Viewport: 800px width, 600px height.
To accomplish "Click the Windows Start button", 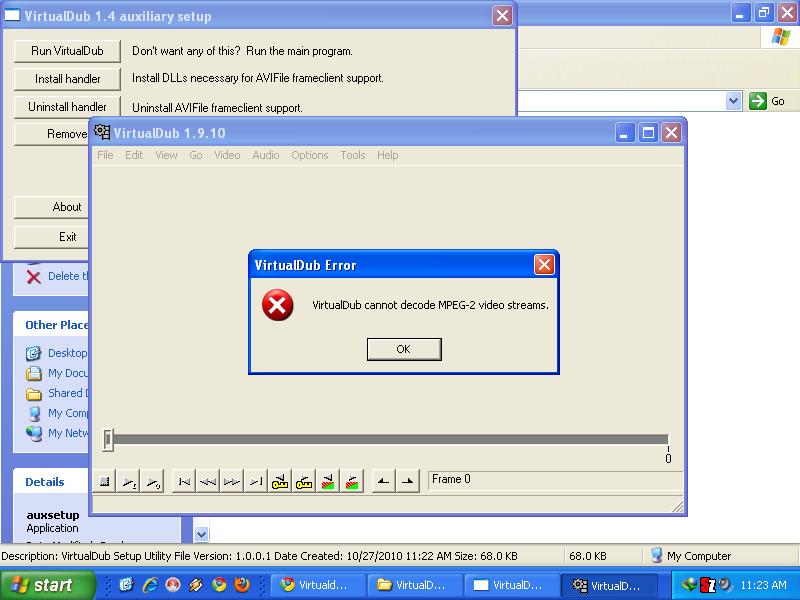I will click(x=48, y=585).
